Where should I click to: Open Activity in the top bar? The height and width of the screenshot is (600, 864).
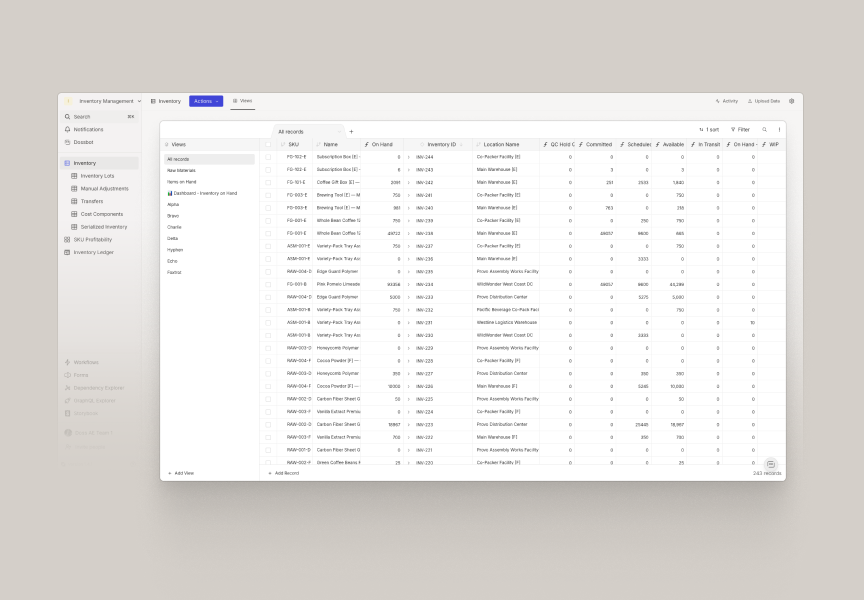[x=727, y=101]
